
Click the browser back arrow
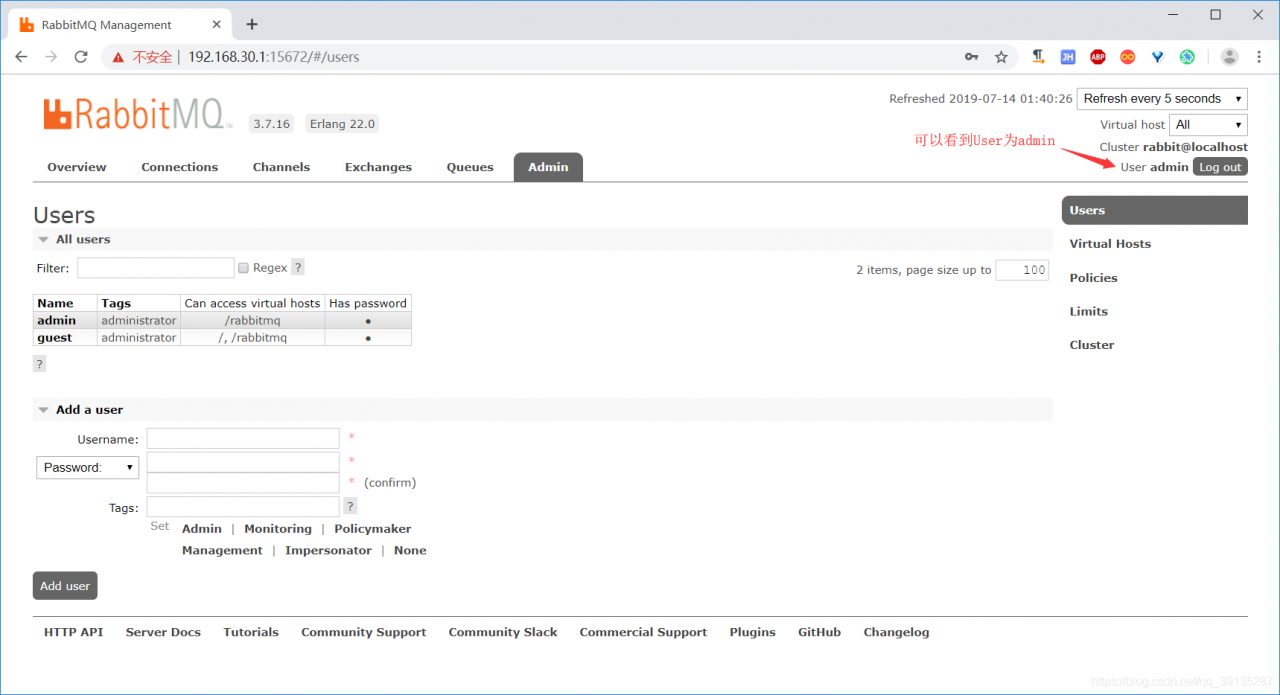point(21,57)
